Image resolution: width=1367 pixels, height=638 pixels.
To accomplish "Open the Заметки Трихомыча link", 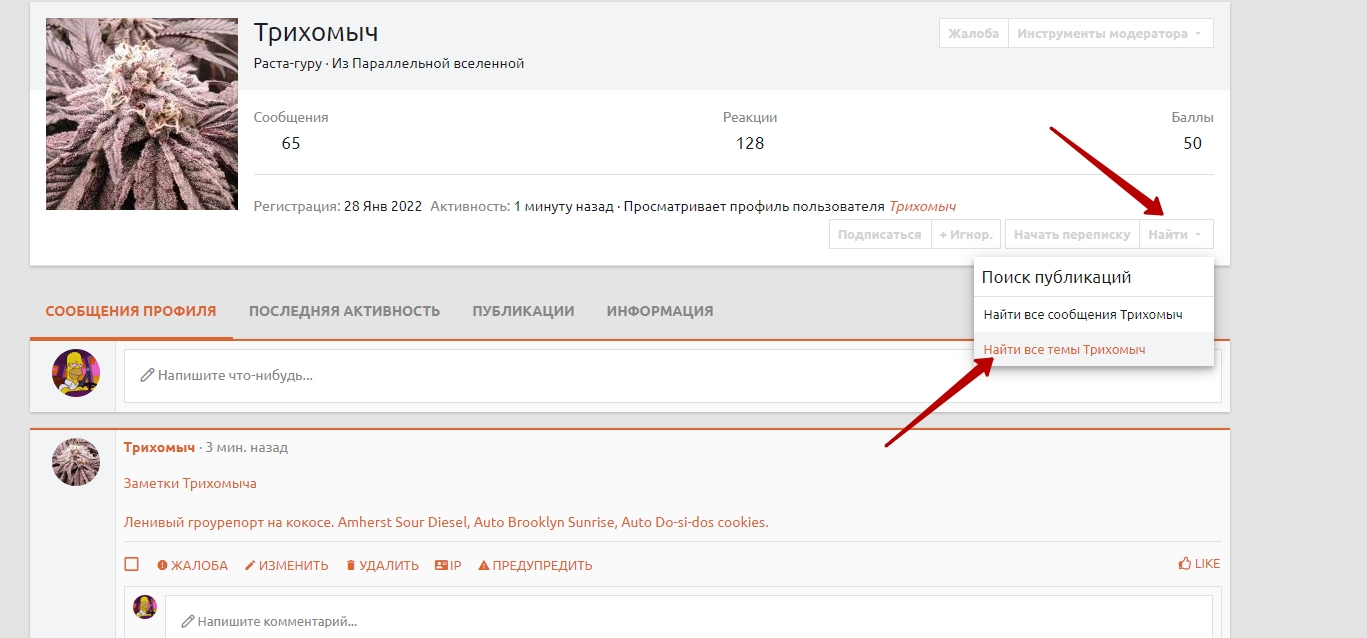I will click(190, 483).
